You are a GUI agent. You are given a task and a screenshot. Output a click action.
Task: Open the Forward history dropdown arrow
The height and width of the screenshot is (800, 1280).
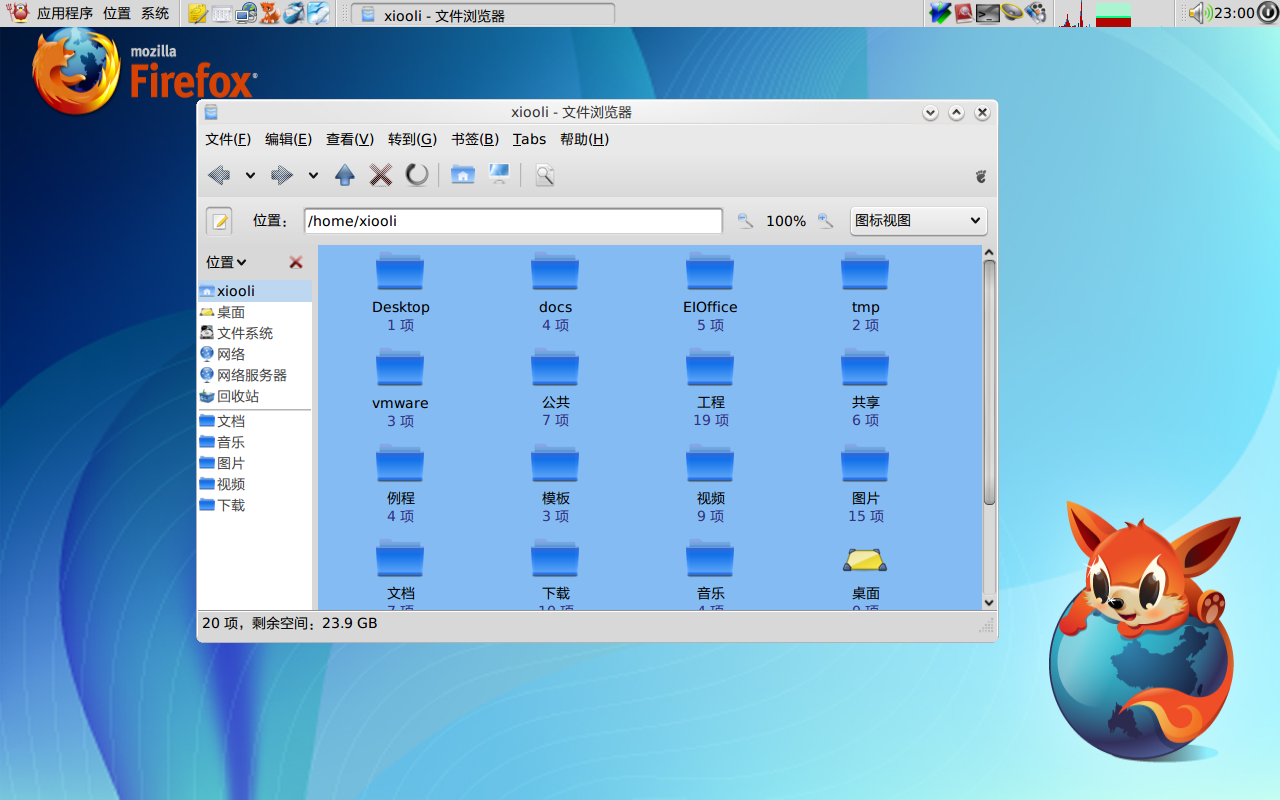(313, 175)
